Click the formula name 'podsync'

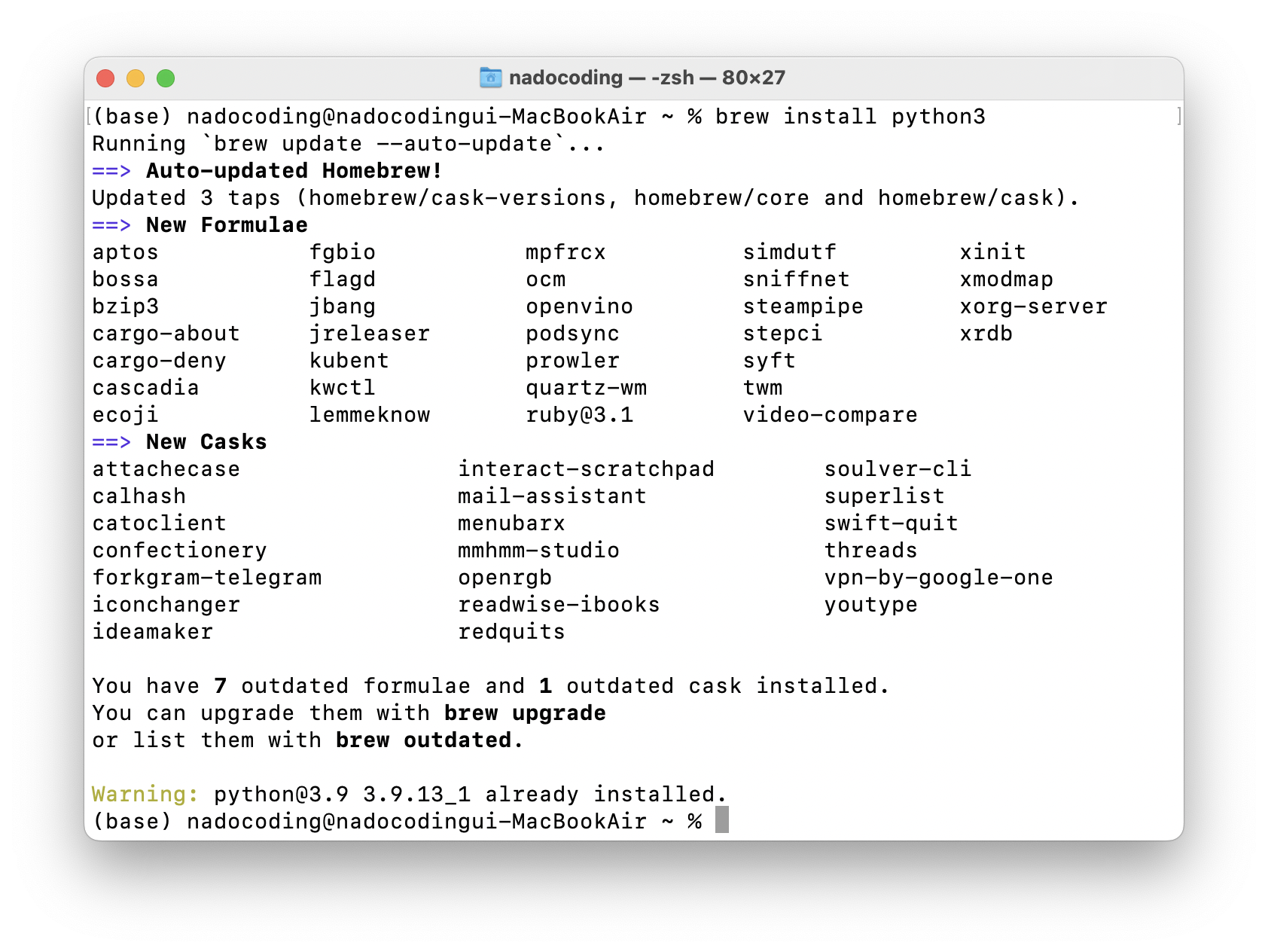572,334
